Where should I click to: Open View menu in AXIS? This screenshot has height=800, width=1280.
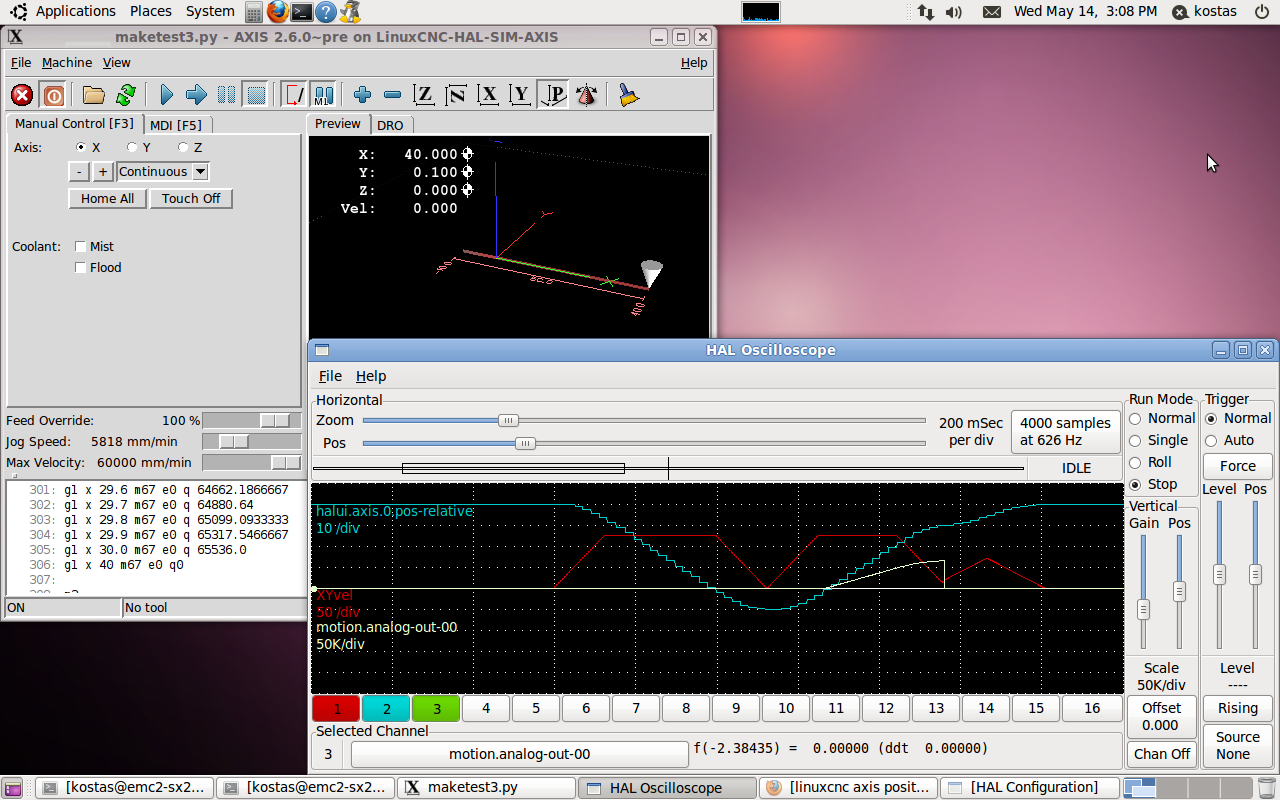(x=116, y=62)
